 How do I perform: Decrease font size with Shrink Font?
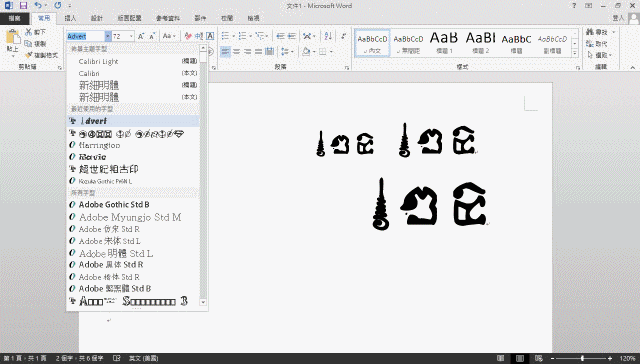coord(152,36)
